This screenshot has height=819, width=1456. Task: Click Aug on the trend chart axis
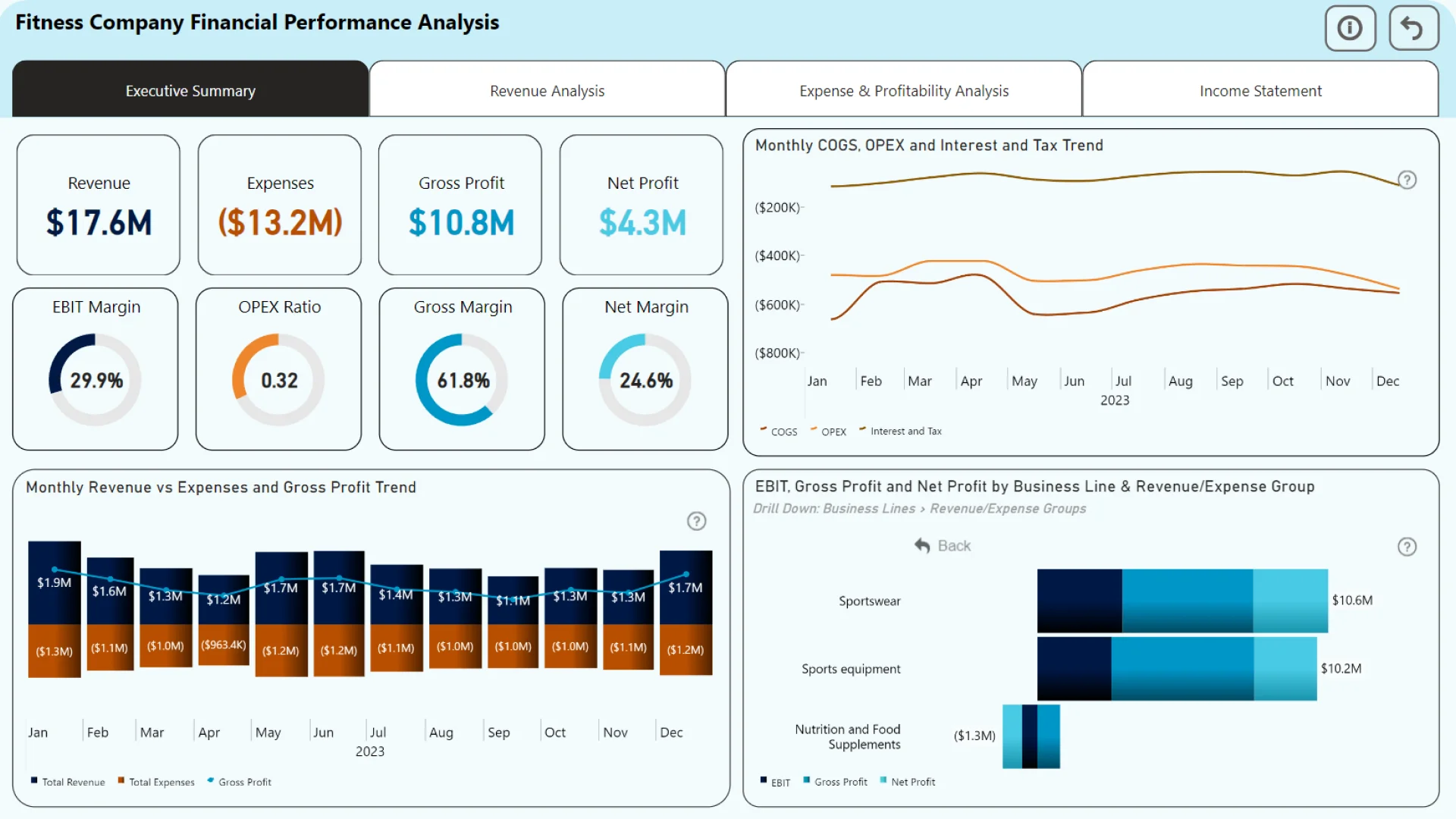(1180, 381)
